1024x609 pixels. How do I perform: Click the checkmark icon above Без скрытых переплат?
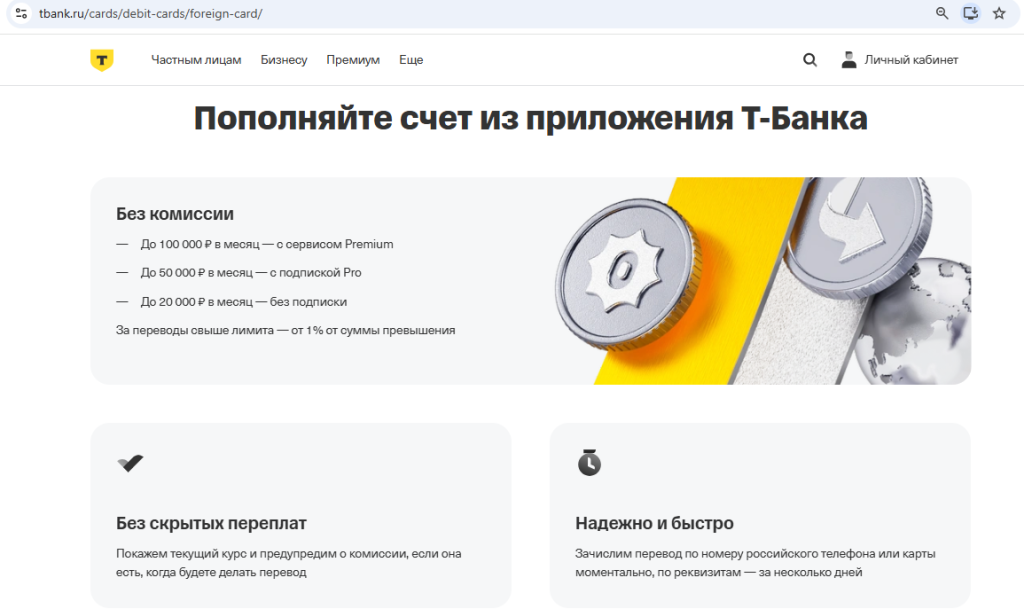130,463
